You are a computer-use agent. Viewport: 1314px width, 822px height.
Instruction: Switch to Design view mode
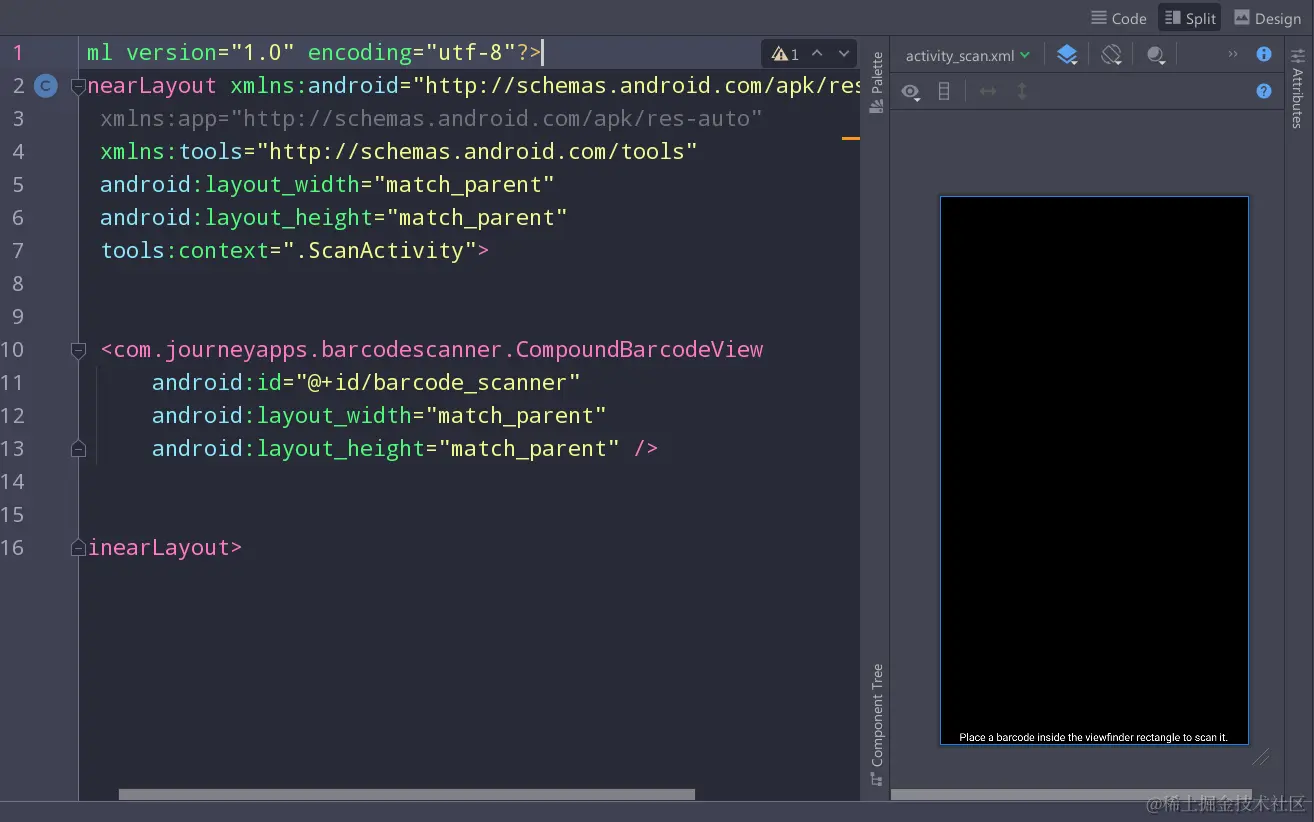coord(1267,18)
